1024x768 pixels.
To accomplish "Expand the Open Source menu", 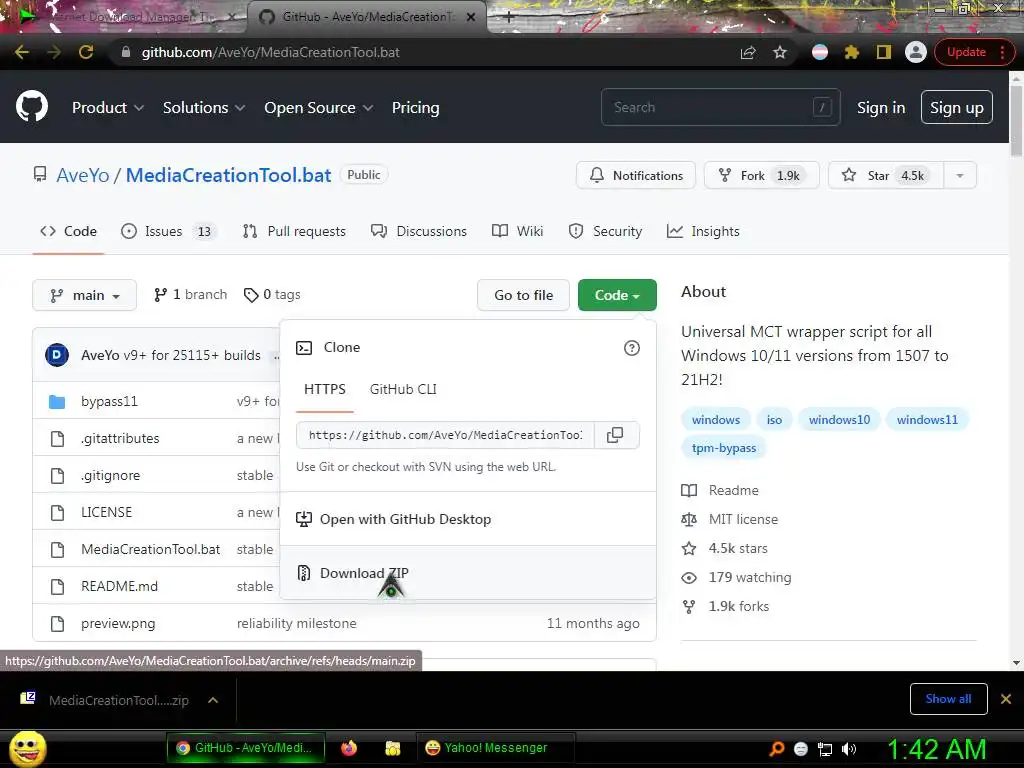I will (x=319, y=108).
